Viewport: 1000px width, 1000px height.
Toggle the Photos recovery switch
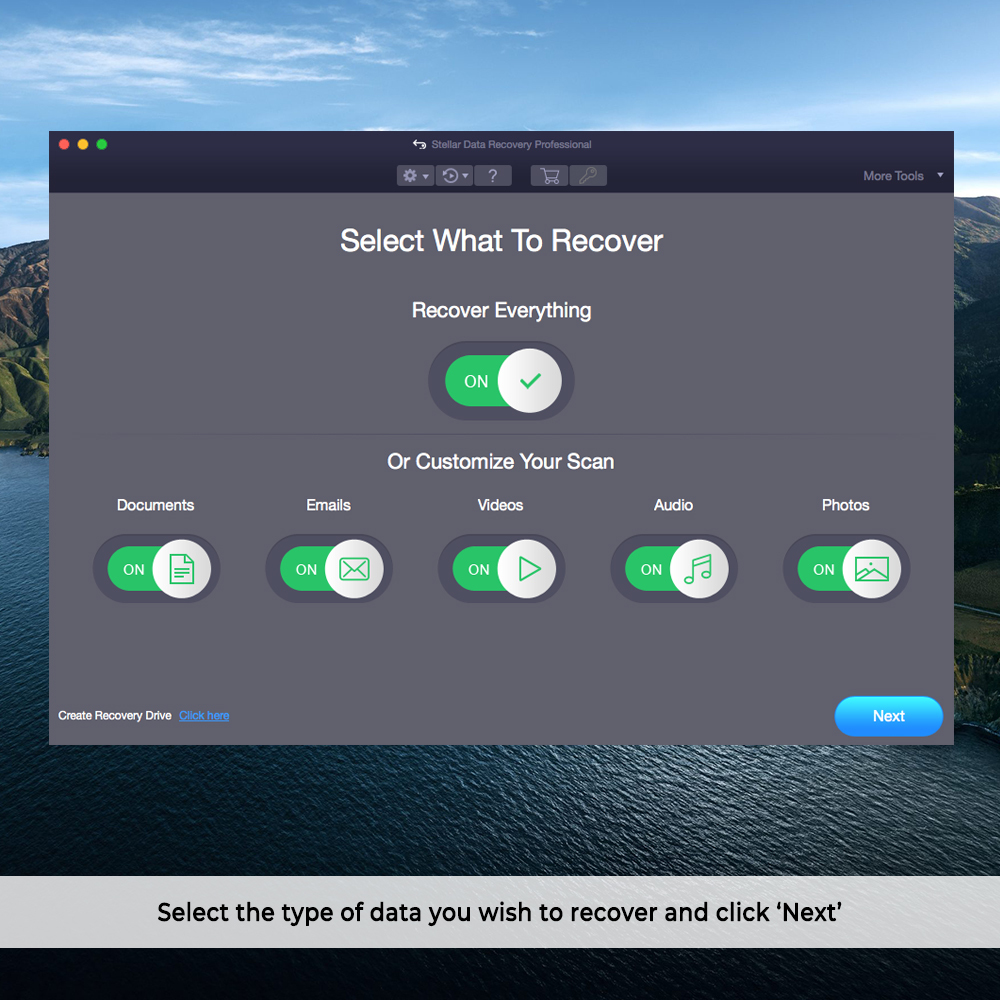(x=848, y=569)
